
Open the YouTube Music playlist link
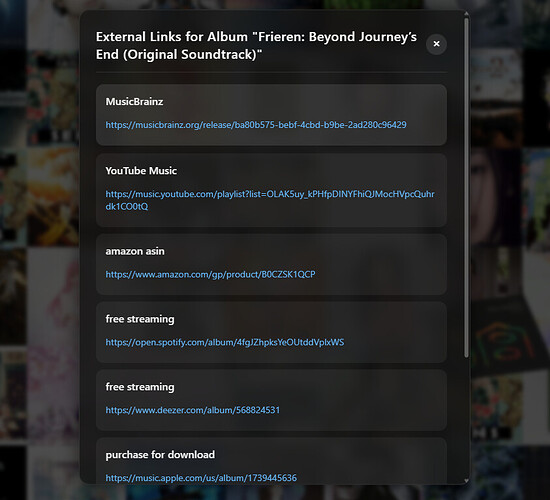270,200
